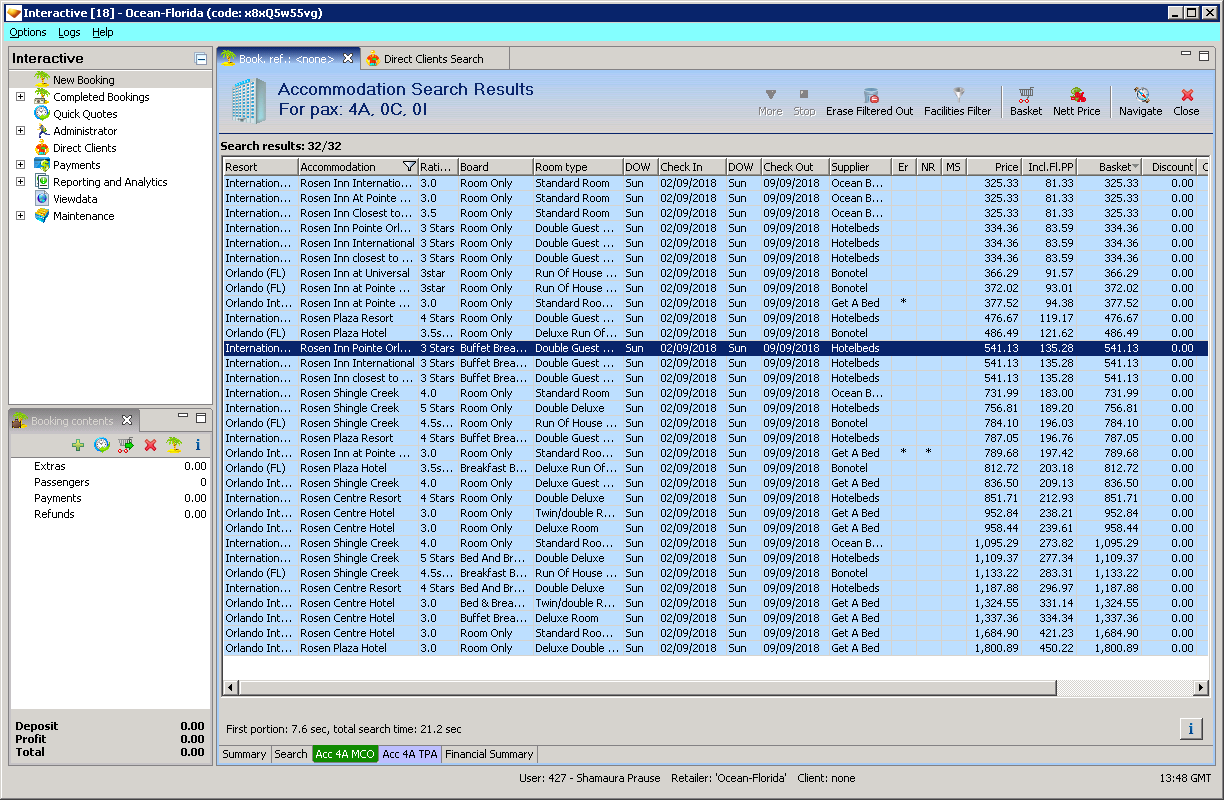Switch to the Acc 4A TPA tab
This screenshot has width=1224, height=800.
pyautogui.click(x=409, y=754)
